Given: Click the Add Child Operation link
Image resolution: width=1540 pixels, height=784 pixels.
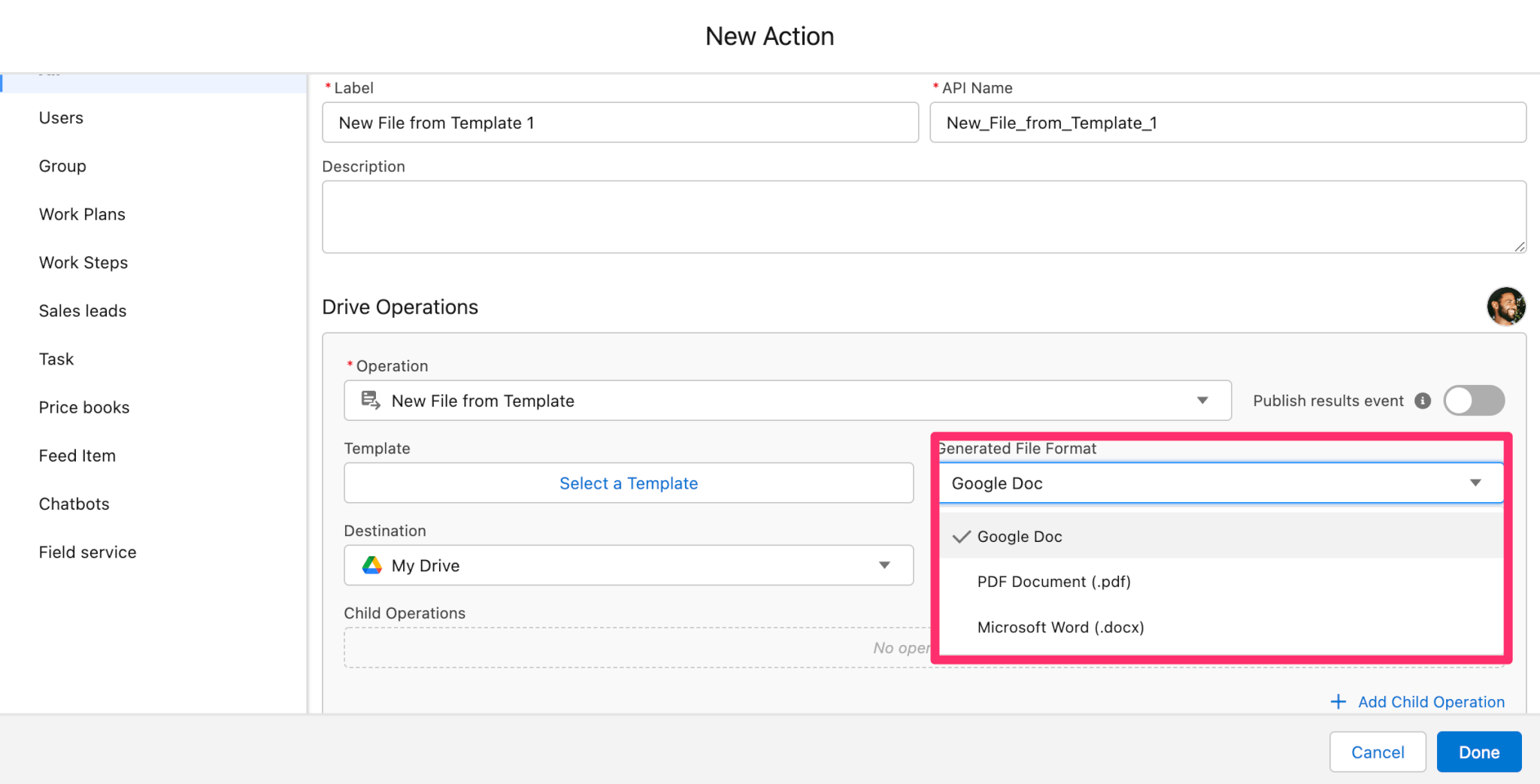Looking at the screenshot, I should 1431,701.
